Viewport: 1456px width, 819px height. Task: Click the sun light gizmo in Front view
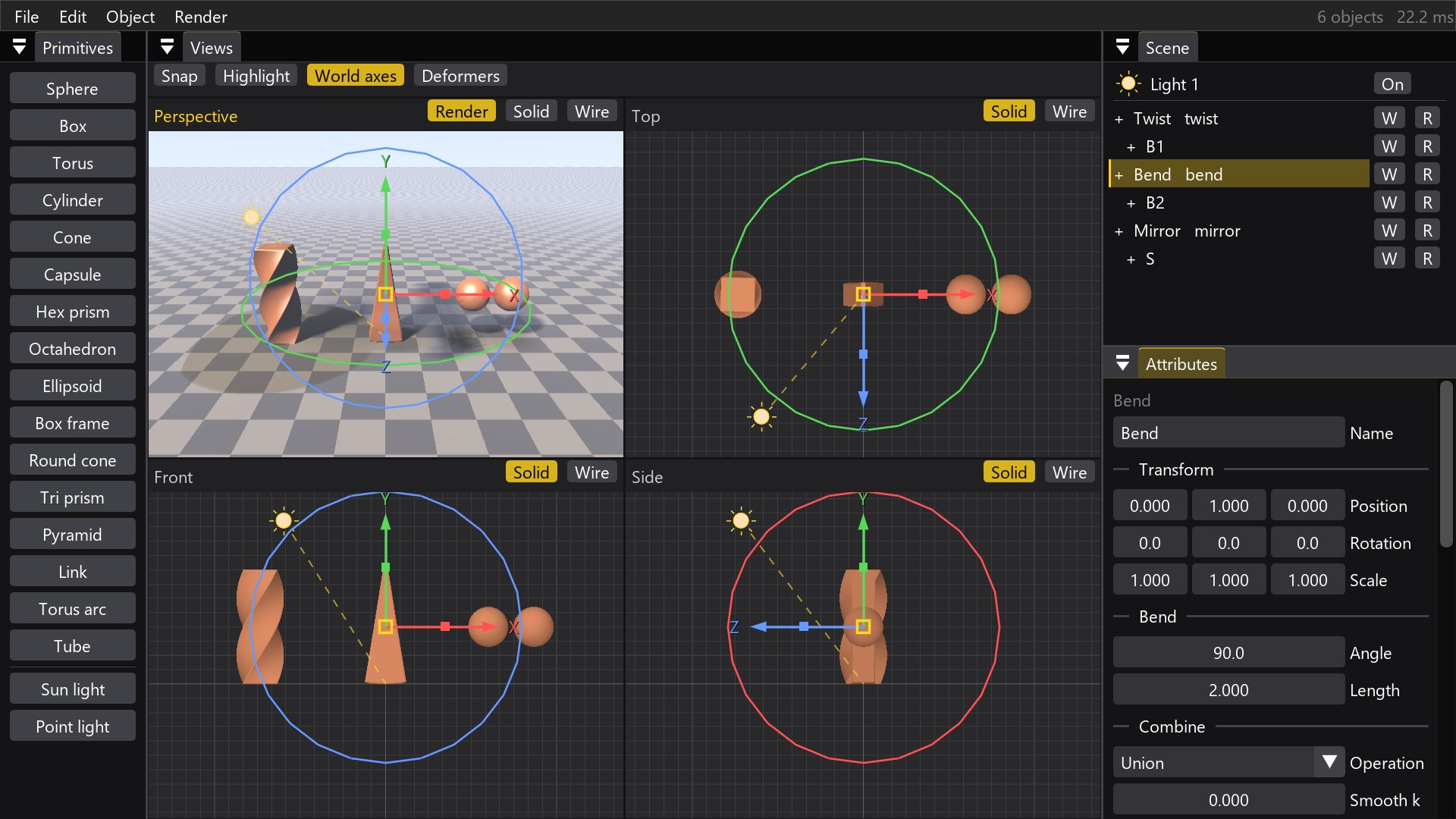tap(284, 520)
